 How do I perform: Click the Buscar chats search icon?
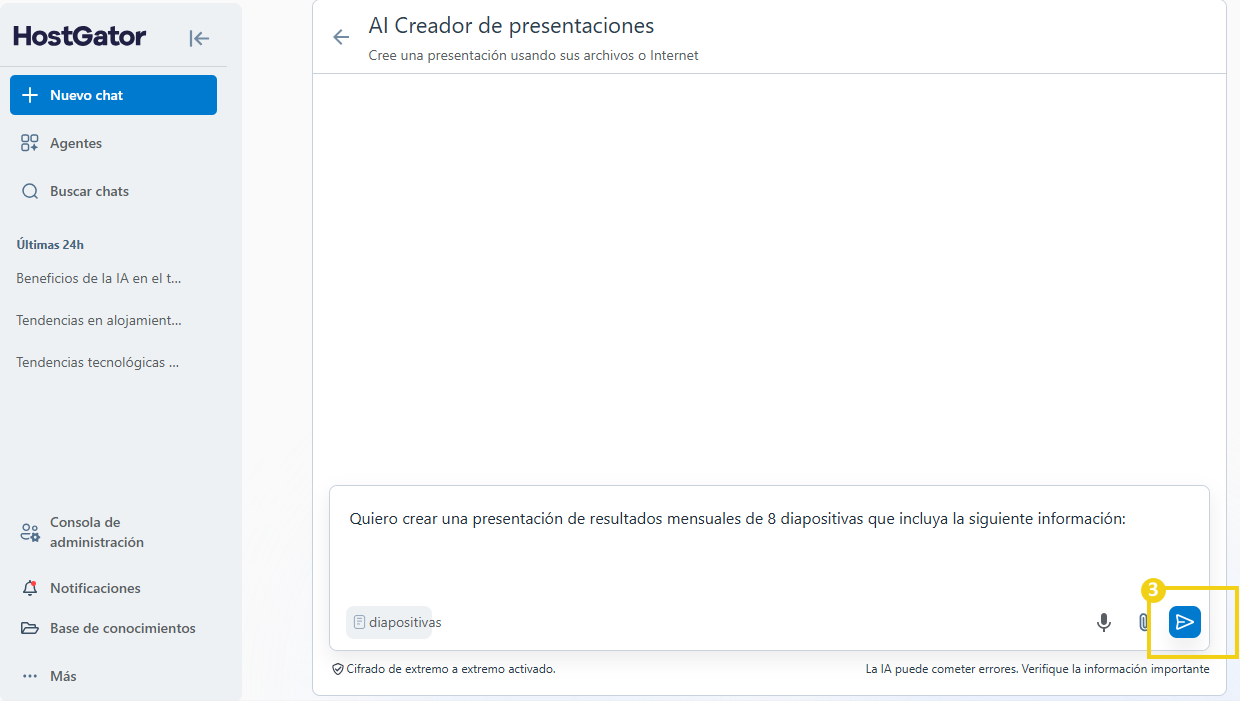(30, 191)
